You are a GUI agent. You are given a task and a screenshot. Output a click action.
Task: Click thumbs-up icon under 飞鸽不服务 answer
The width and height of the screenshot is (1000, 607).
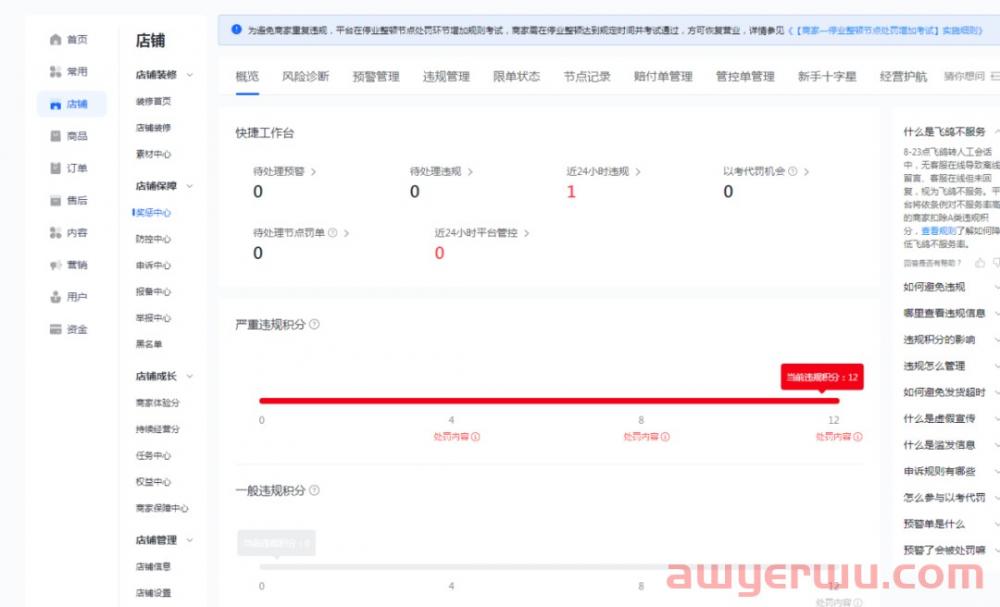(980, 263)
